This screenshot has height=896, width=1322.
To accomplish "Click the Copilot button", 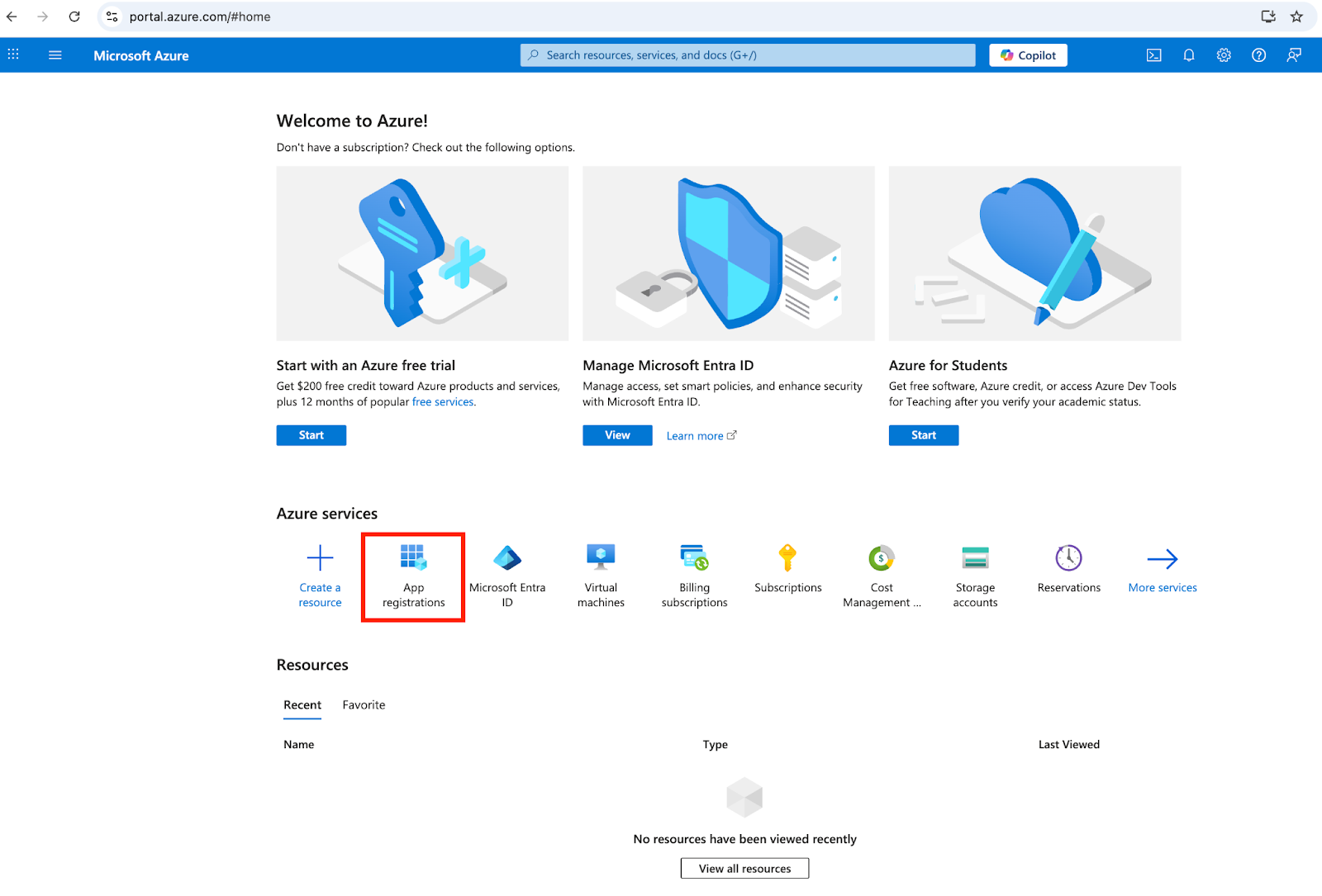I will click(x=1028, y=55).
